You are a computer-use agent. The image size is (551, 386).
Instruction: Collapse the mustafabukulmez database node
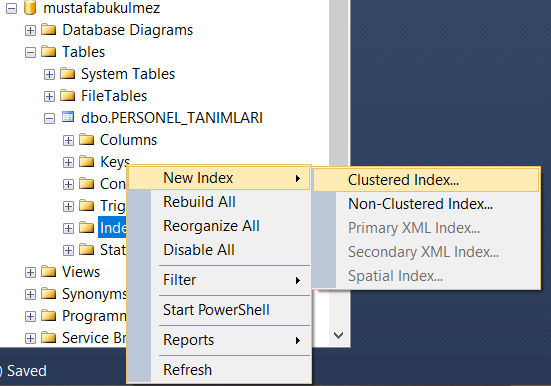tap(11, 8)
